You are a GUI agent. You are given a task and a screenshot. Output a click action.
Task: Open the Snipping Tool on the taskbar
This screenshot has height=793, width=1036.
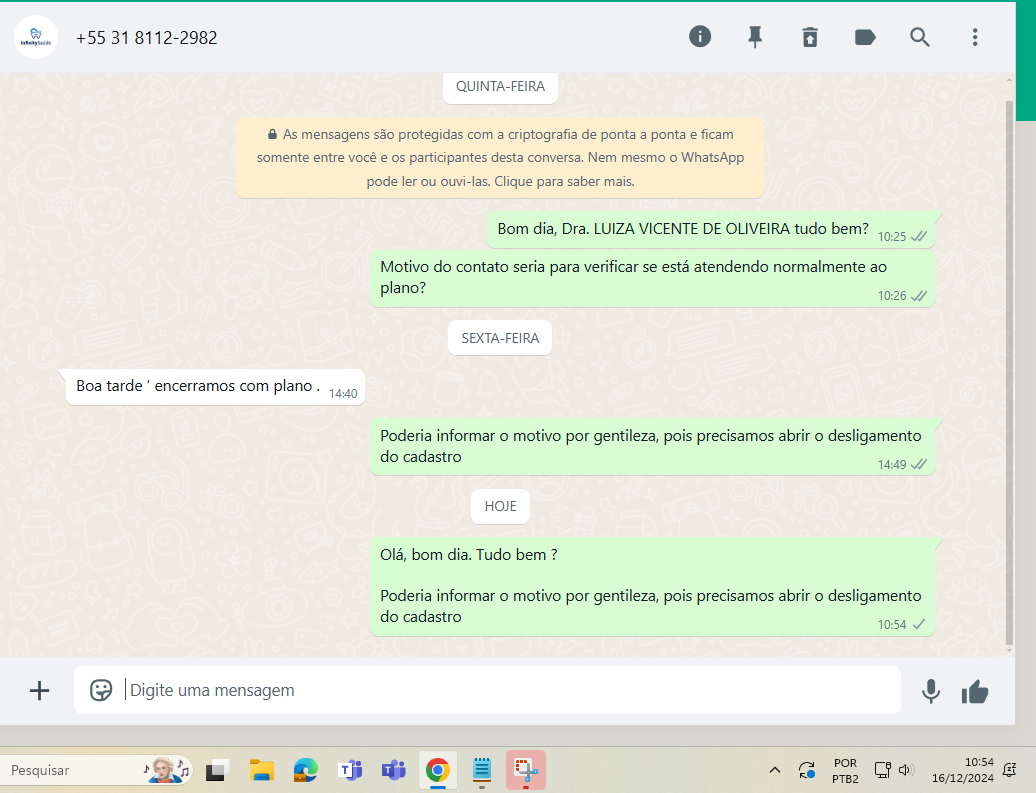[x=526, y=770]
